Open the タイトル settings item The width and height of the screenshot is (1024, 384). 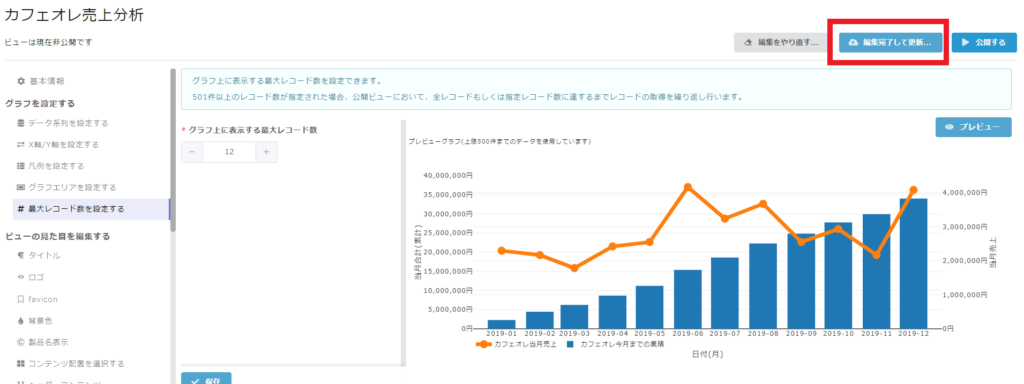pyautogui.click(x=44, y=256)
